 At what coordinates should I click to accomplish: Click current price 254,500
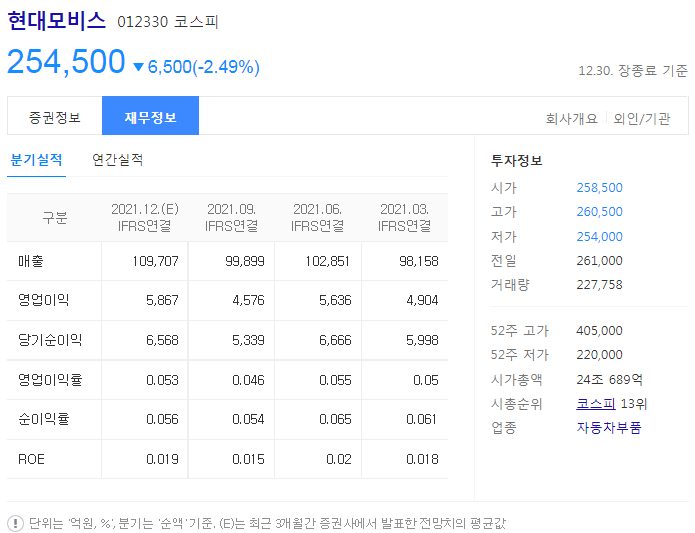tap(66, 62)
